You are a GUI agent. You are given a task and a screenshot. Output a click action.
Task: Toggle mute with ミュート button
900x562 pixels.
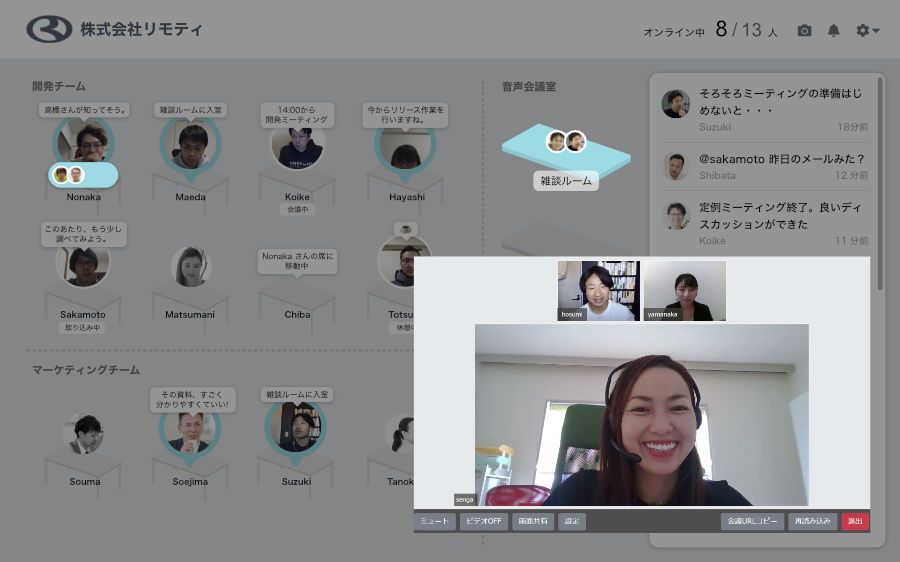tap(435, 521)
